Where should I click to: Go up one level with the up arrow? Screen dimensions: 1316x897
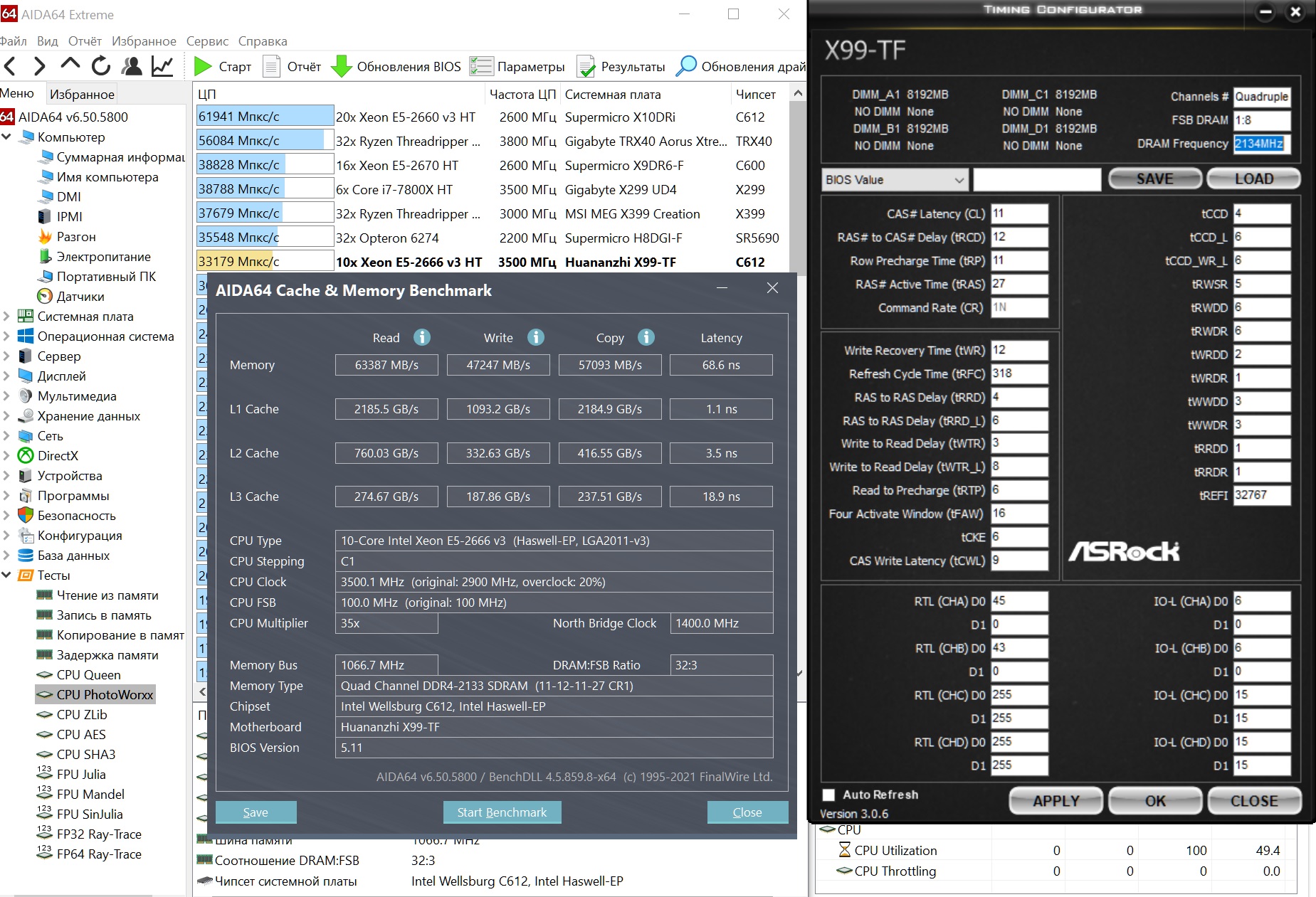70,65
